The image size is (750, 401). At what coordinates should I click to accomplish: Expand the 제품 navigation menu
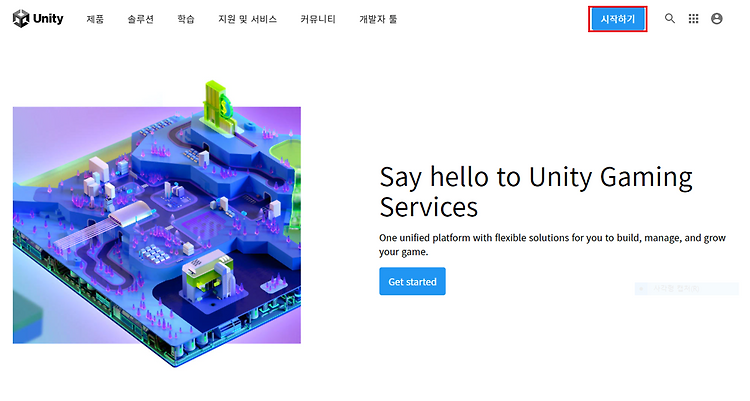click(x=95, y=19)
